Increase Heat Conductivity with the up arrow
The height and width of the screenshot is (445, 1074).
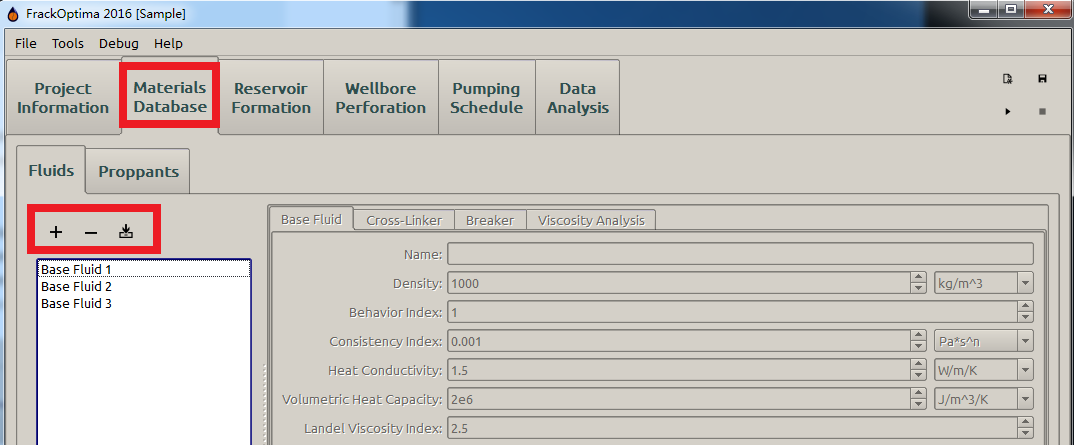pyautogui.click(x=919, y=365)
